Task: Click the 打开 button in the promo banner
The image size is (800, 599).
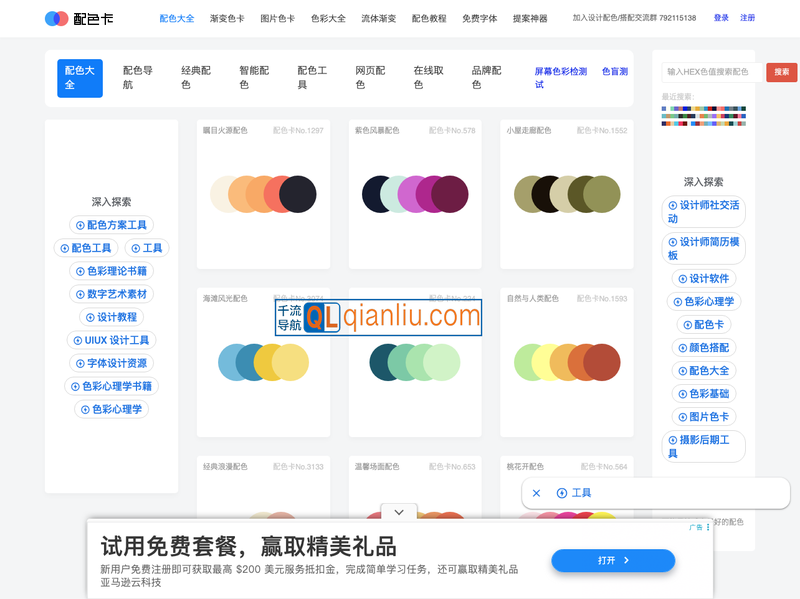Action: tap(613, 560)
